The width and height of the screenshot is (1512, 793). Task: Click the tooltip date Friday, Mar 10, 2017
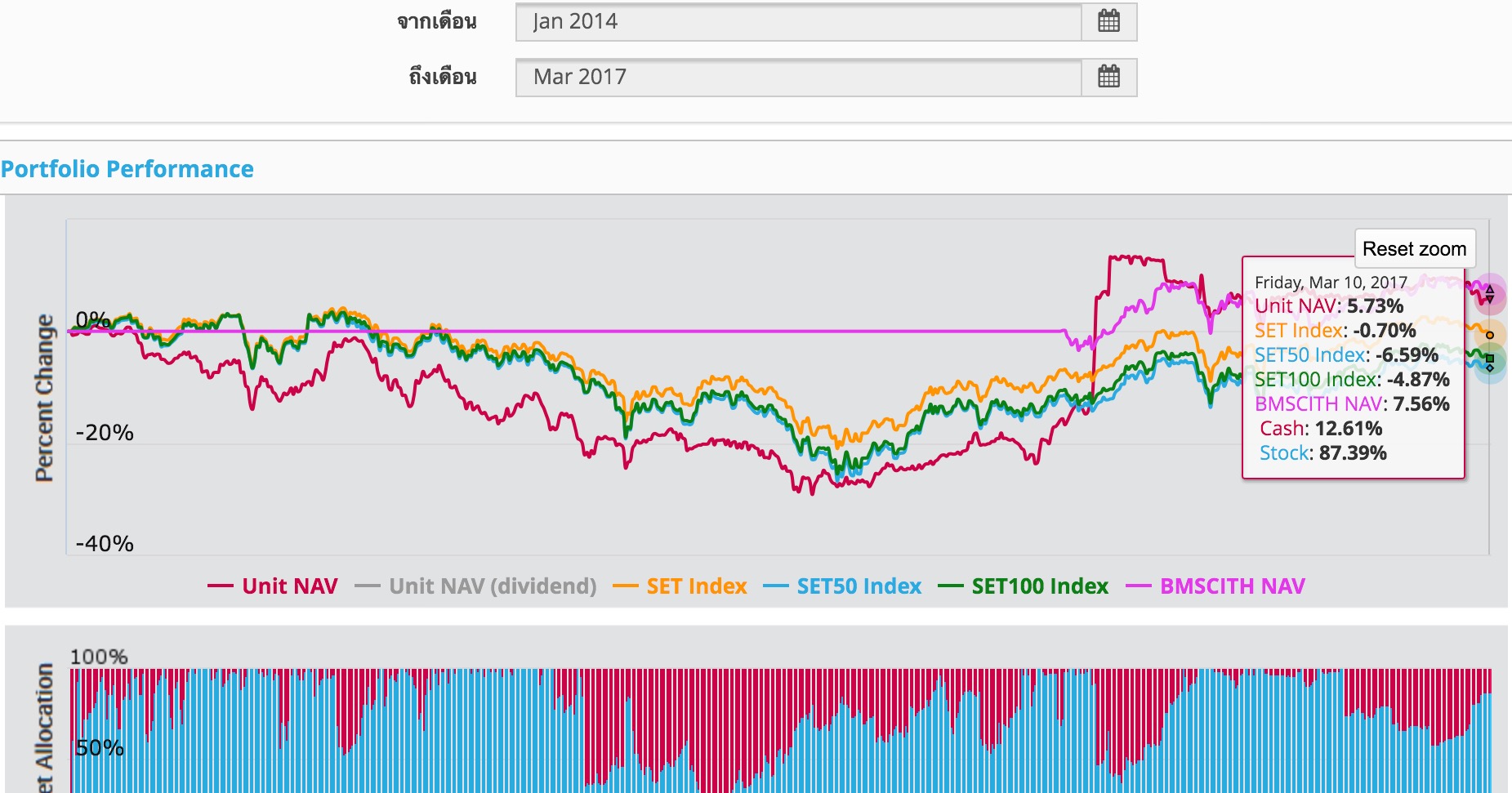(x=1331, y=283)
